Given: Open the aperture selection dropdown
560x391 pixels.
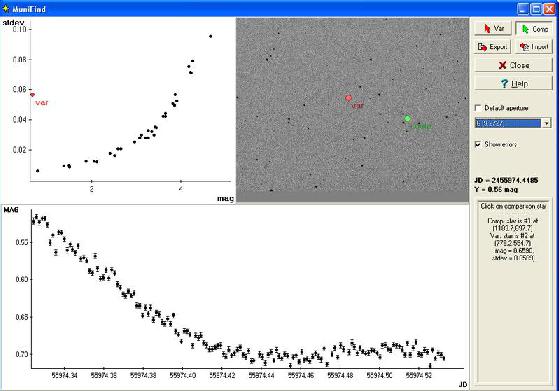Looking at the screenshot, I should pos(546,123).
